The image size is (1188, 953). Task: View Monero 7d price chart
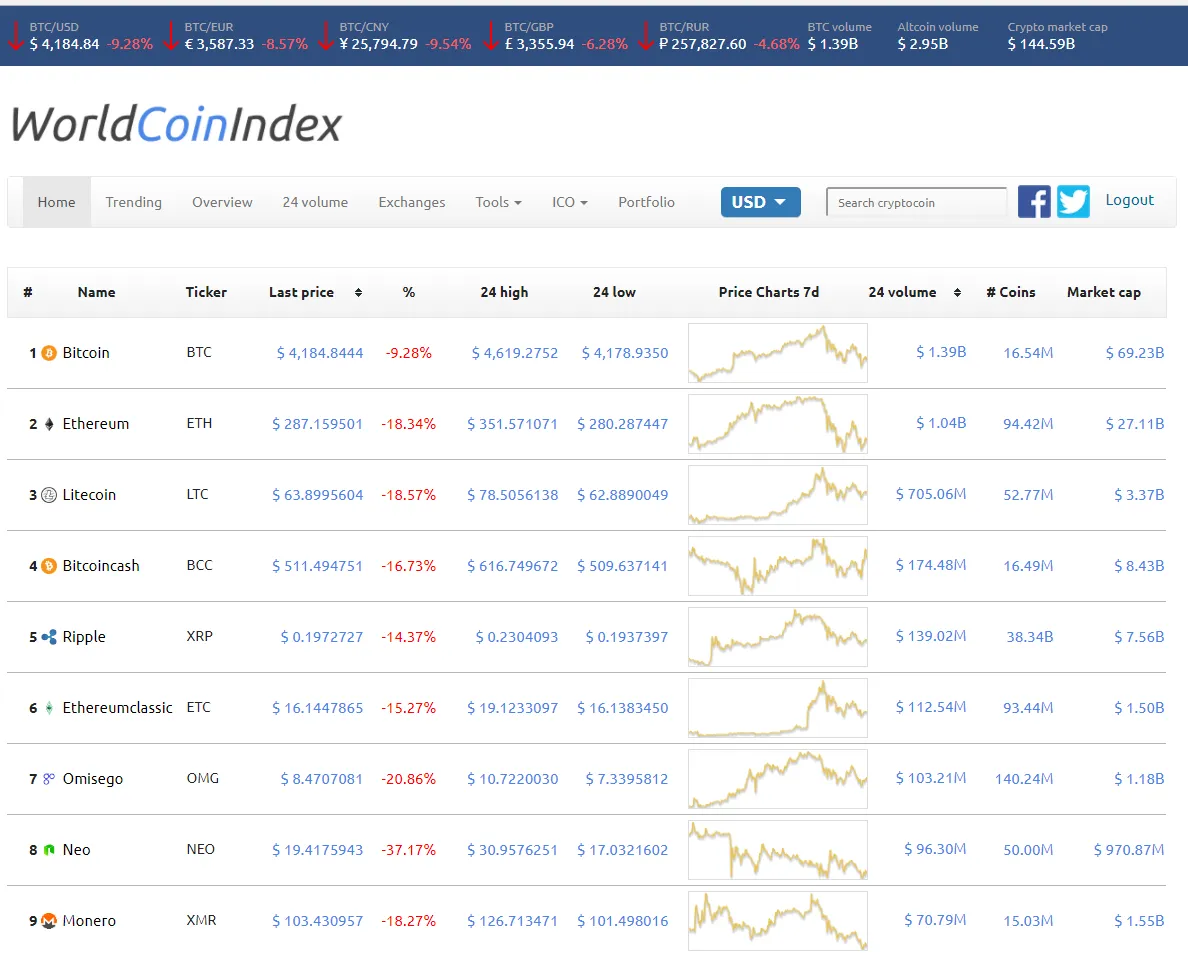[777, 921]
